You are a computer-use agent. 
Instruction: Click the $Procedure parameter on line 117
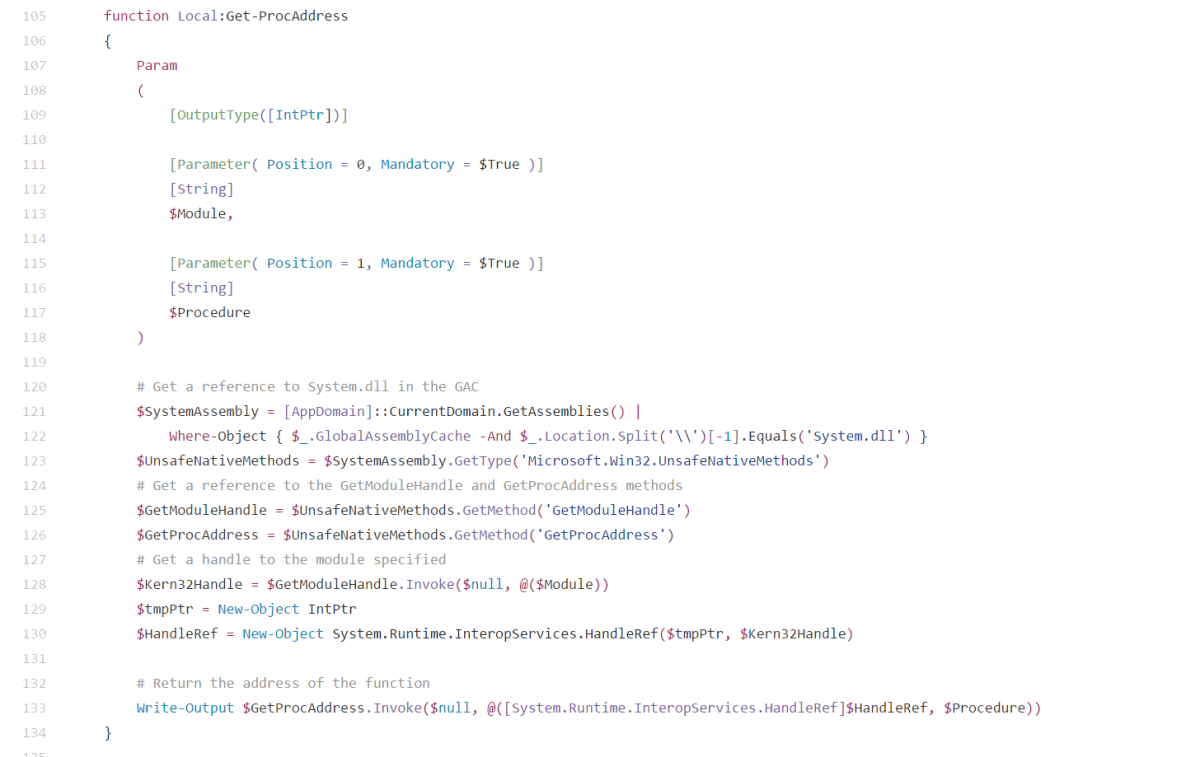(x=210, y=313)
